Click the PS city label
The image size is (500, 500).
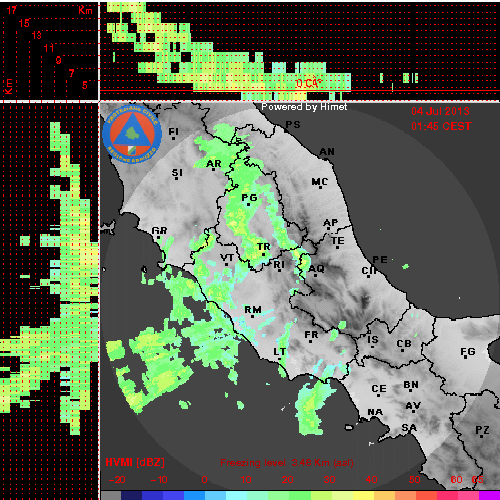coord(293,125)
